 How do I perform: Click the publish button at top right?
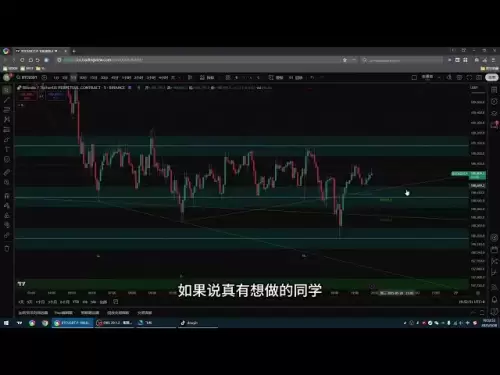492,77
